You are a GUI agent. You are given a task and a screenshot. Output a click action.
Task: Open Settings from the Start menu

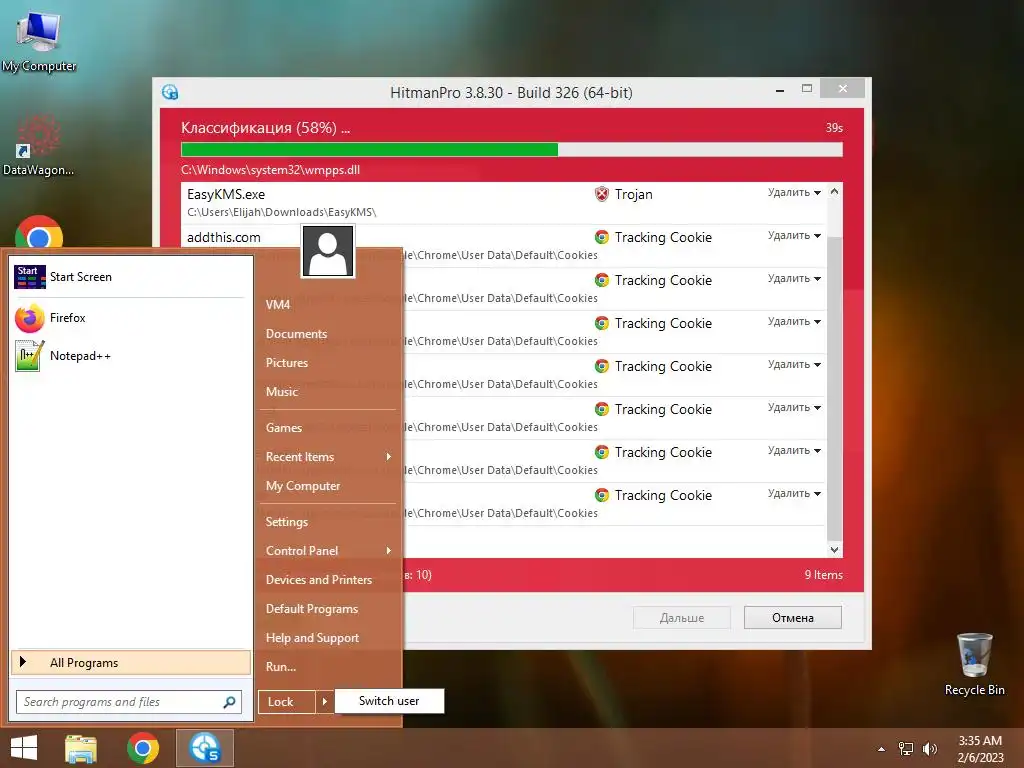(287, 522)
